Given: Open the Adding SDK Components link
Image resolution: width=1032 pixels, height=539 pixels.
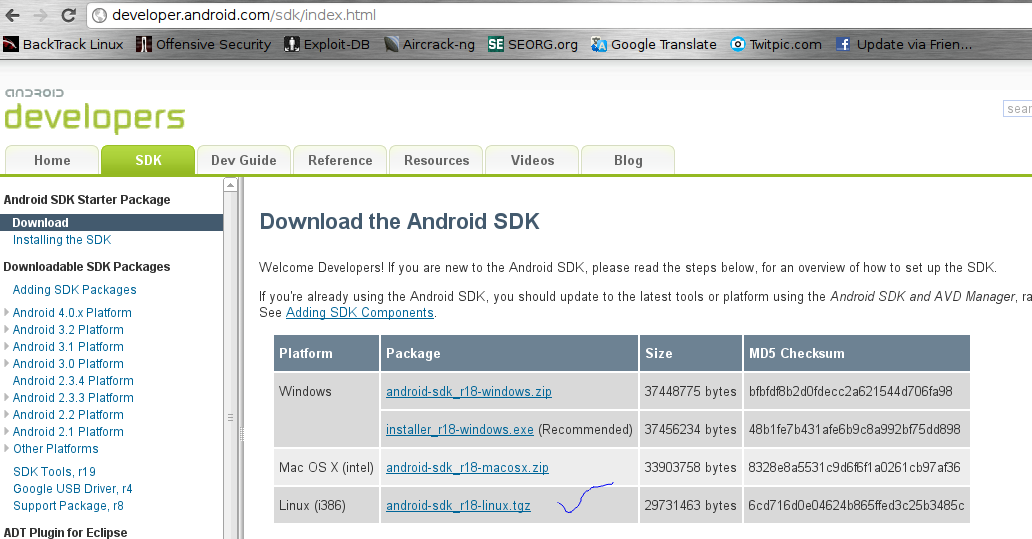Looking at the screenshot, I should pos(359,313).
